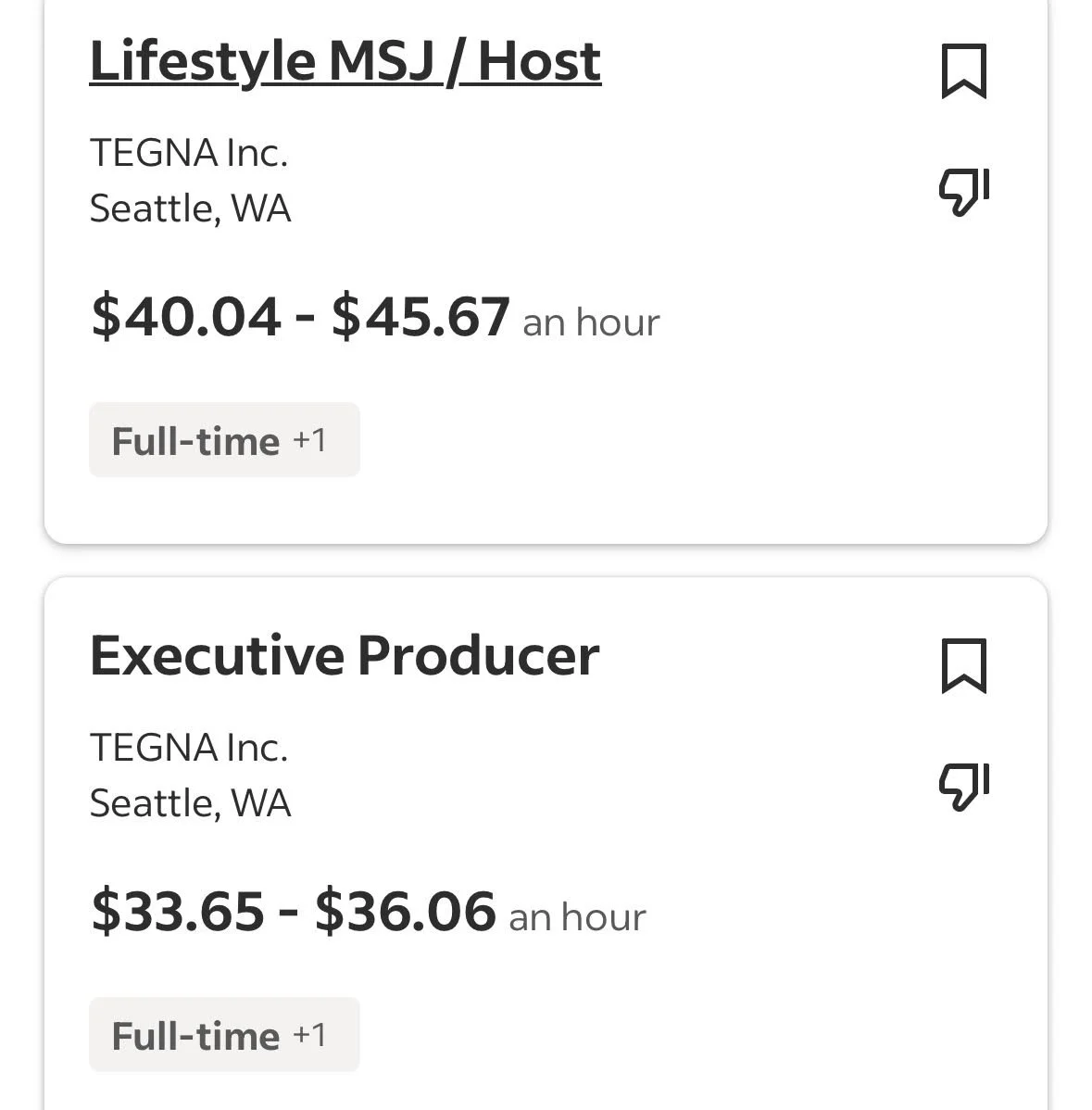Save the Lifestyle MSJ / Host job
Screen dimensions: 1092x1110
(963, 71)
